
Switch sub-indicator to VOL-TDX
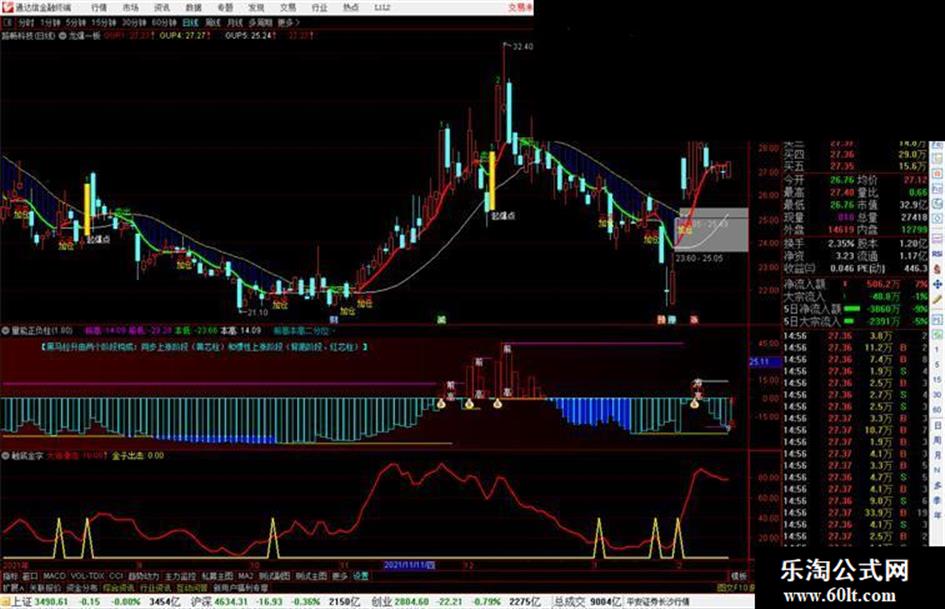click(87, 576)
